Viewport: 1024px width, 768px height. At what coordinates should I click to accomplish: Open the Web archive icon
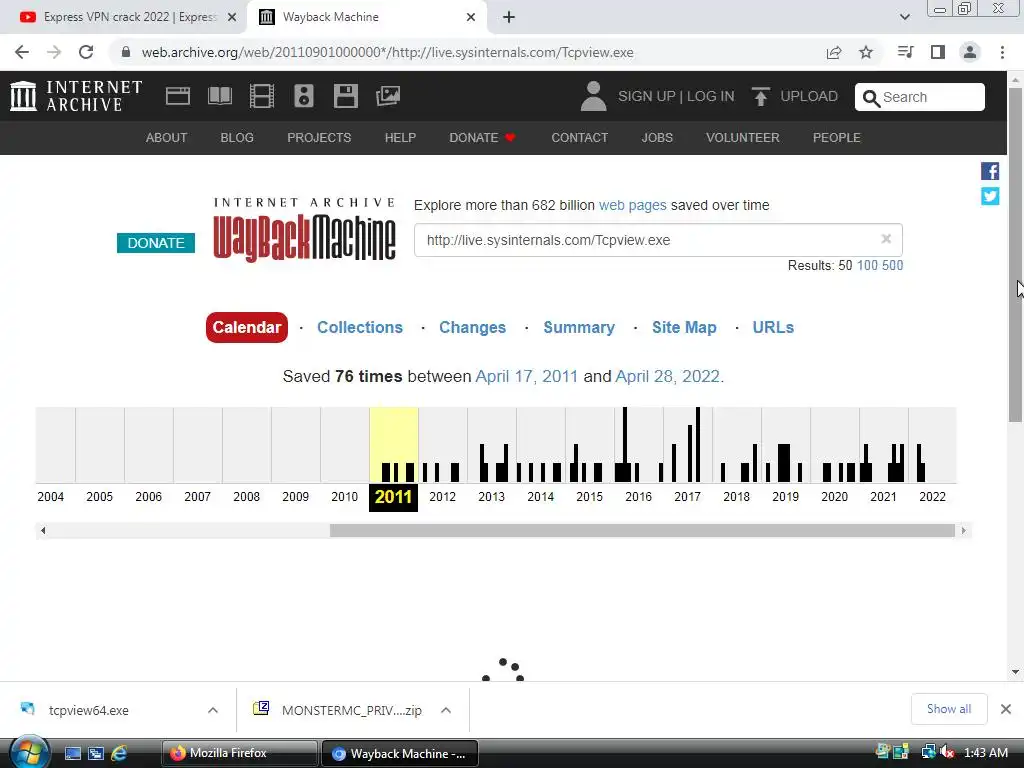pyautogui.click(x=178, y=96)
